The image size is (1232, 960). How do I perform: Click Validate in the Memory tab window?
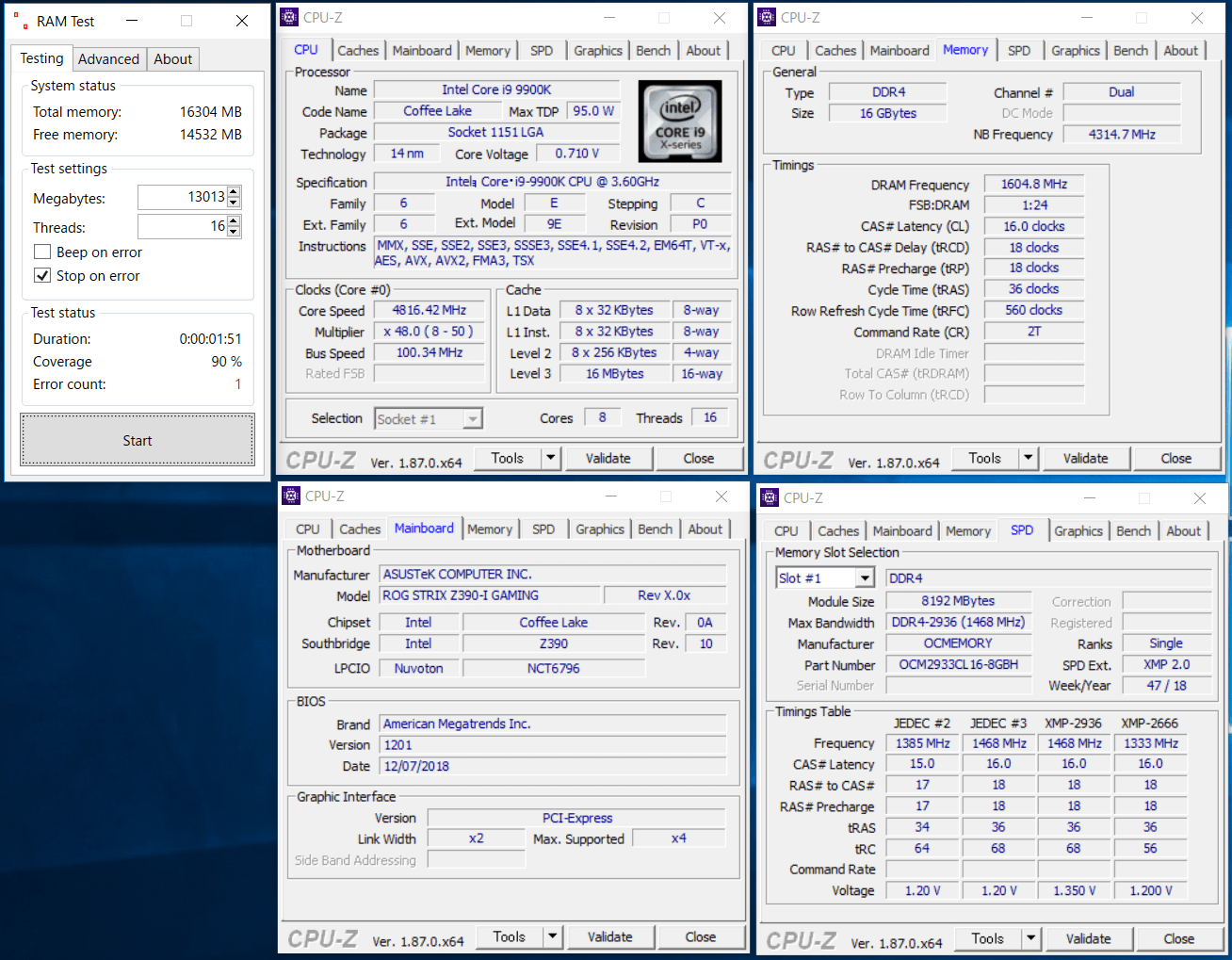pyautogui.click(x=1086, y=459)
